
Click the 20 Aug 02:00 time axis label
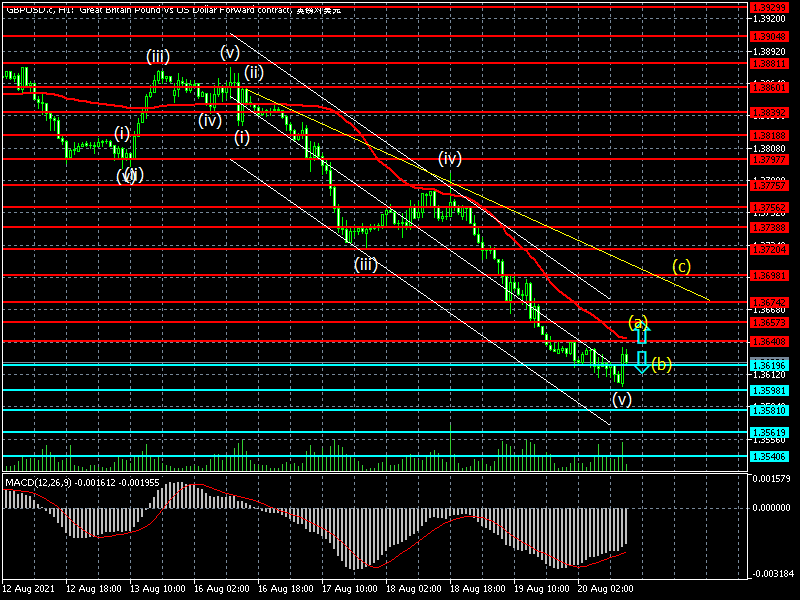pos(606,589)
